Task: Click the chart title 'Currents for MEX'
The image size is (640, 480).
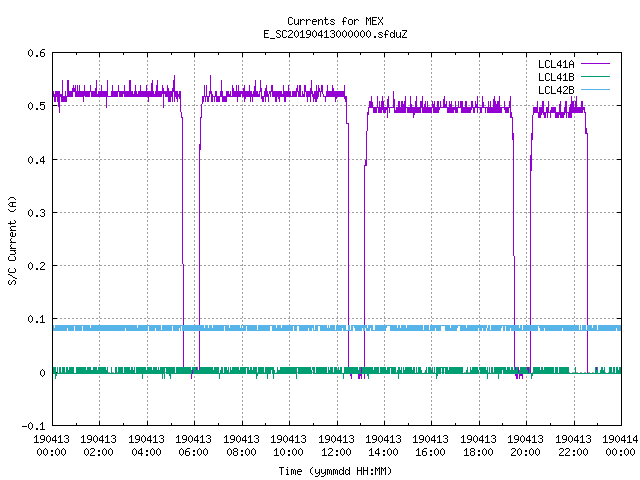Action: click(335, 21)
